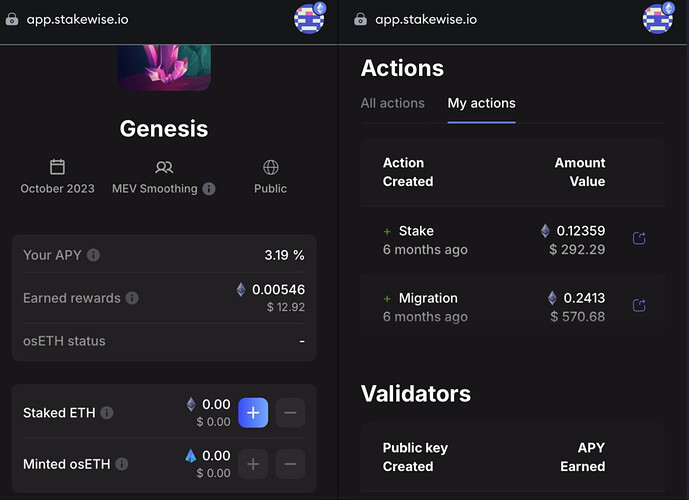Open Migration transaction external link icon
This screenshot has width=689, height=500.
(639, 305)
